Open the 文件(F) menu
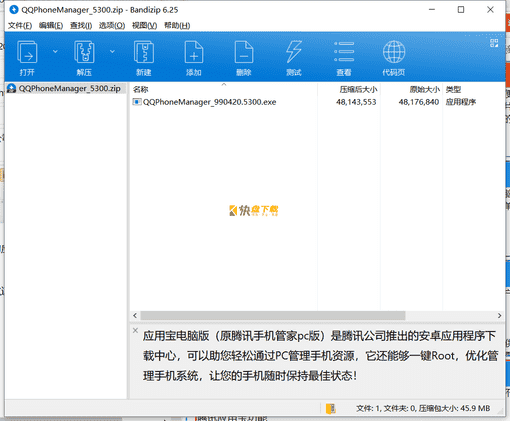The height and width of the screenshot is (421, 510). (20, 26)
